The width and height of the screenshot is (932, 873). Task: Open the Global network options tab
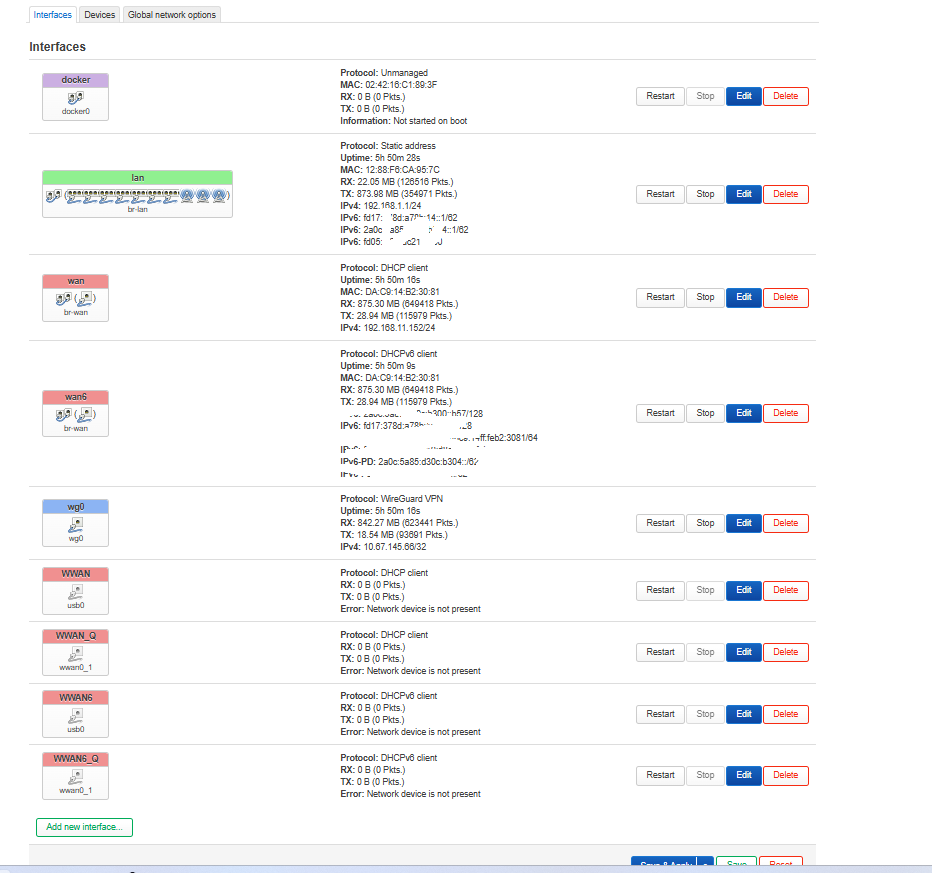tap(171, 15)
